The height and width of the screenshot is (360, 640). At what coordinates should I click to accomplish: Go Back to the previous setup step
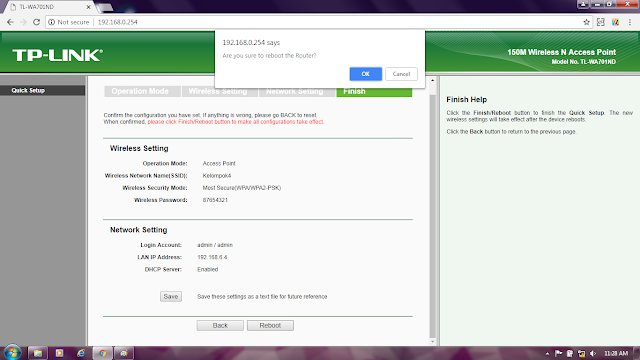pos(220,325)
